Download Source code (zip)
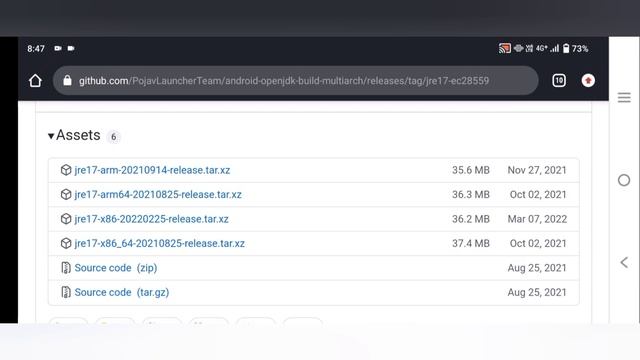Viewport: 640px width, 360px height. point(116,268)
